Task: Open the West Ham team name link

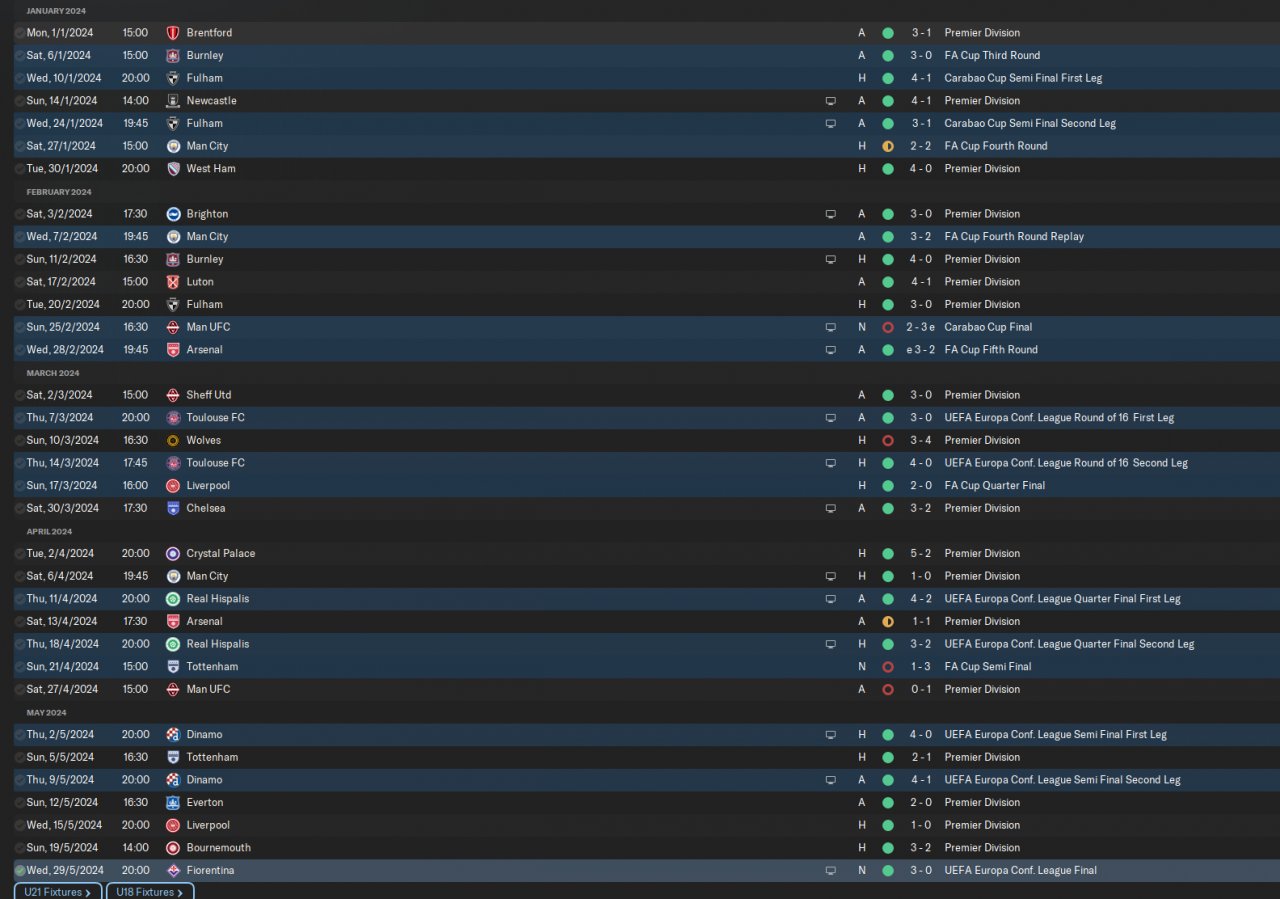Action: pos(211,169)
